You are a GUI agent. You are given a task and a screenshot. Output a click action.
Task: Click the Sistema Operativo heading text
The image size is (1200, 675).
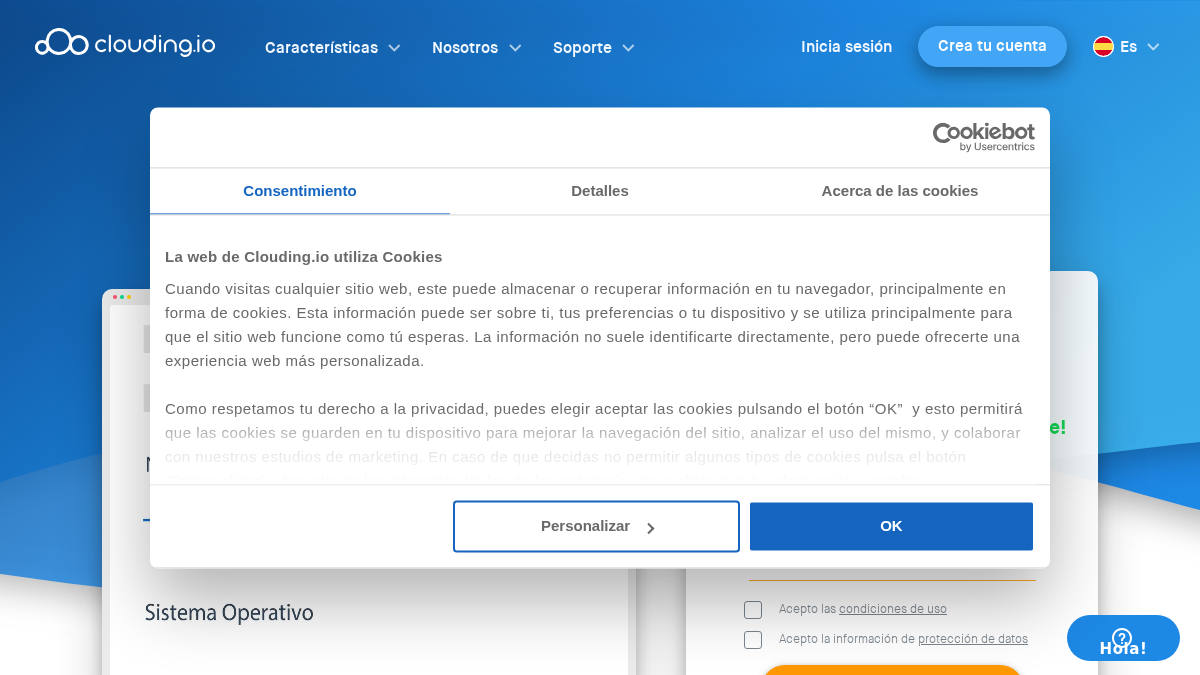coord(229,612)
